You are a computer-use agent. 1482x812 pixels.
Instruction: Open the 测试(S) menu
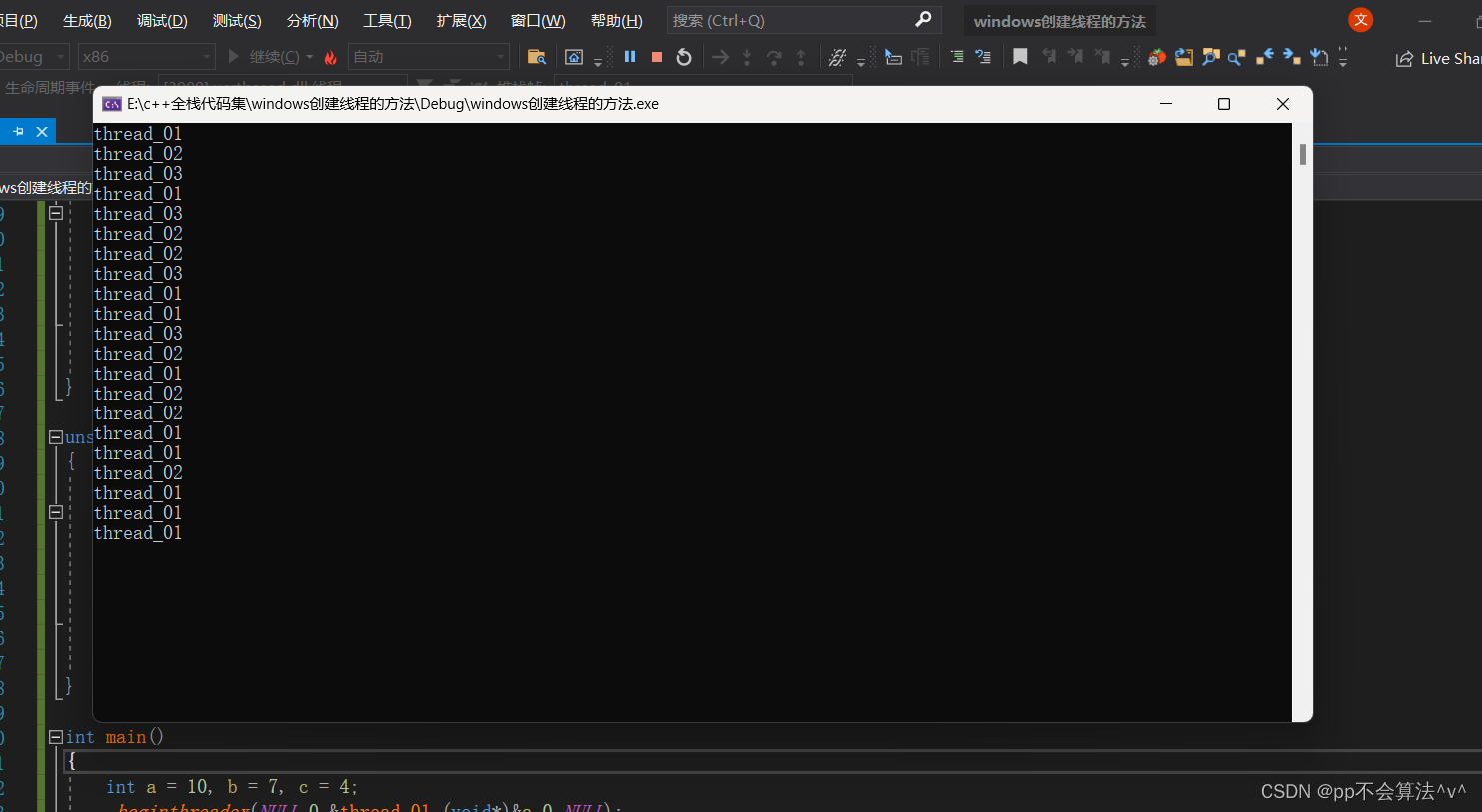pyautogui.click(x=237, y=20)
